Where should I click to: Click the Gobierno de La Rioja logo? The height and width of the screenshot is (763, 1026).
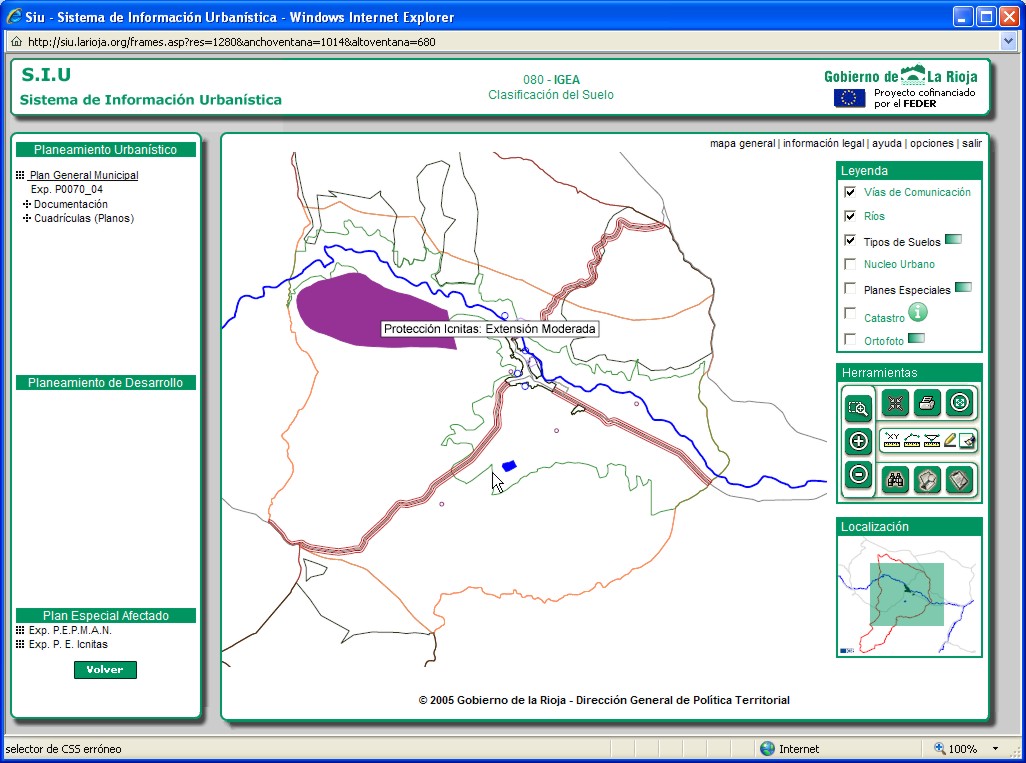[900, 76]
